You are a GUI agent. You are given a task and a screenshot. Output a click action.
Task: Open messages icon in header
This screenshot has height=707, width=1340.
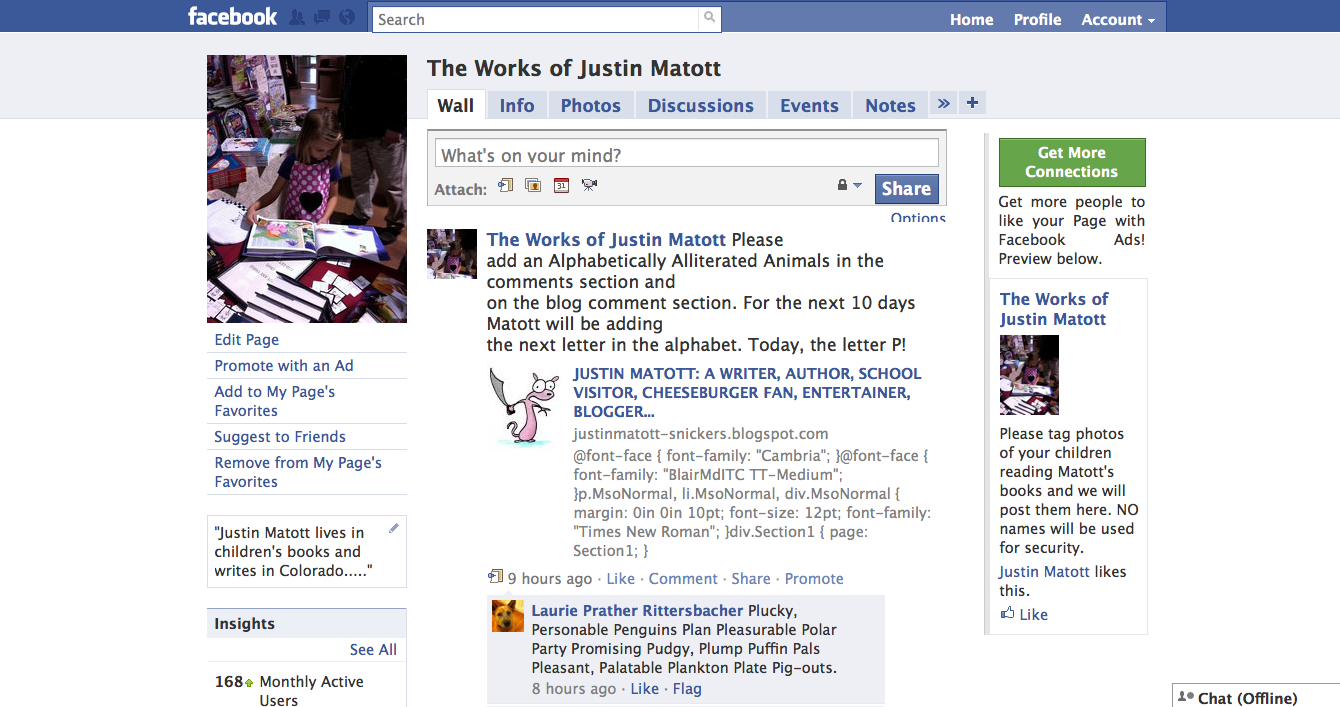tap(322, 17)
